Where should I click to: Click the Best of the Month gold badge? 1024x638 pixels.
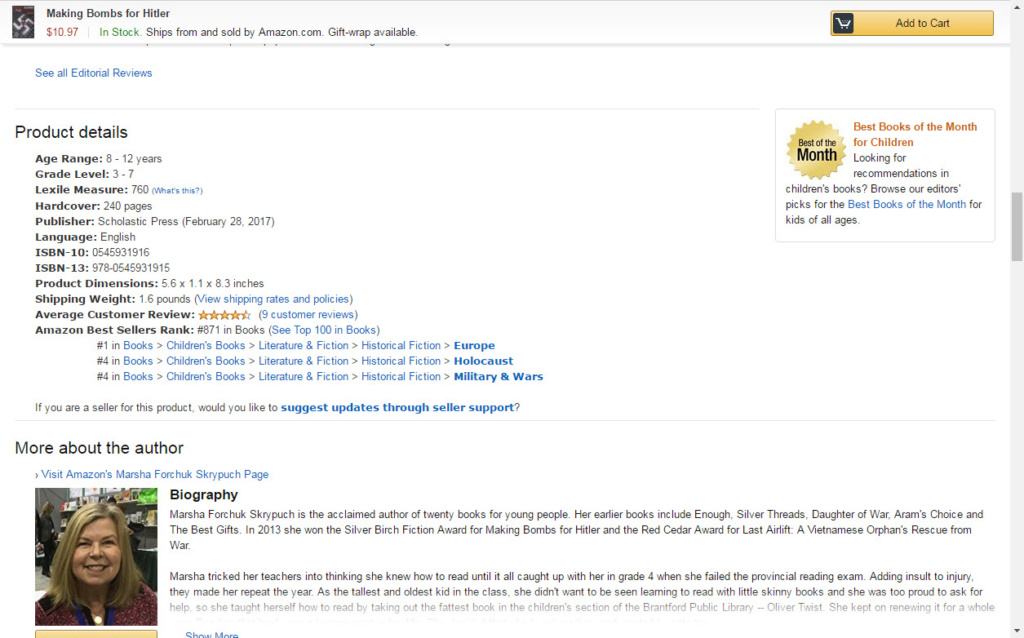pyautogui.click(x=816, y=150)
